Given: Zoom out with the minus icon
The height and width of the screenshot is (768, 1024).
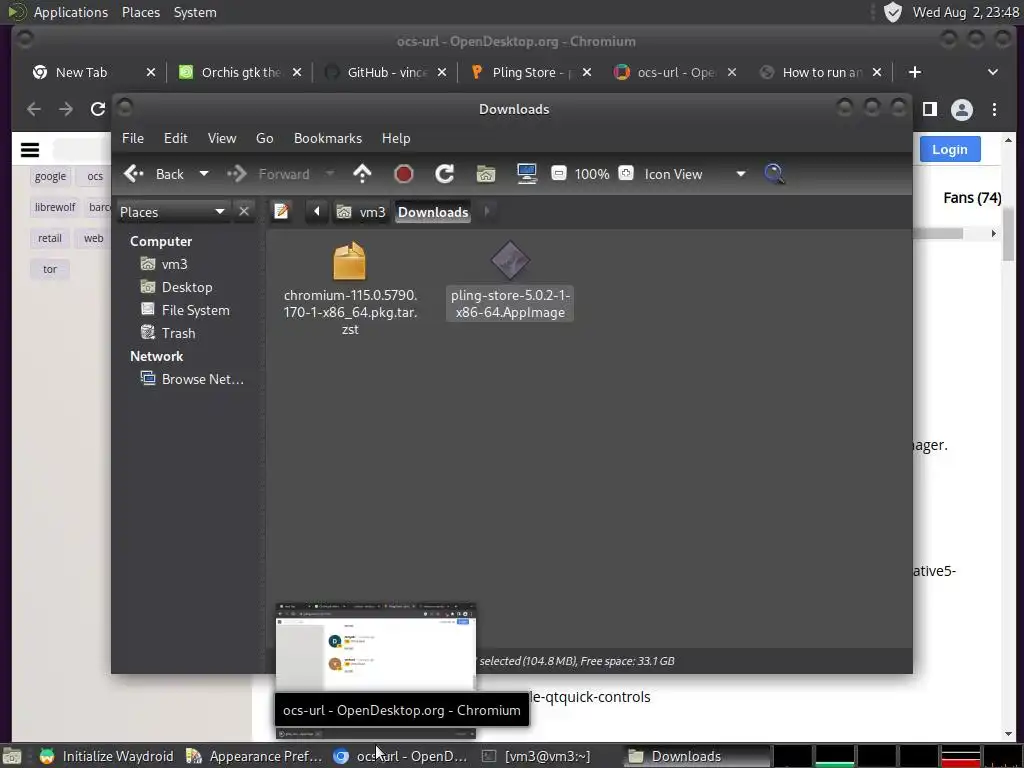Looking at the screenshot, I should click(x=558, y=173).
